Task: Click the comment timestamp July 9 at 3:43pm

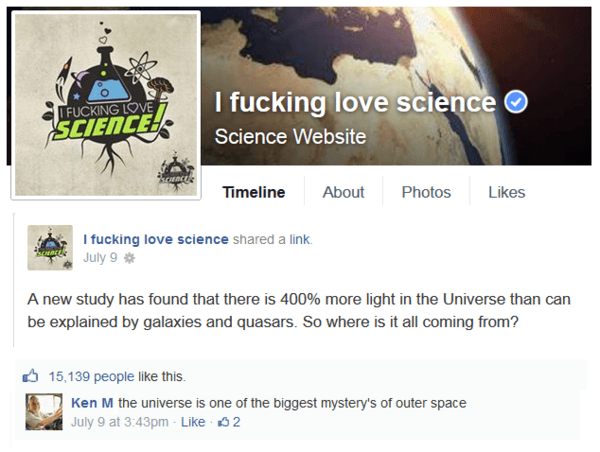Action: pos(120,422)
